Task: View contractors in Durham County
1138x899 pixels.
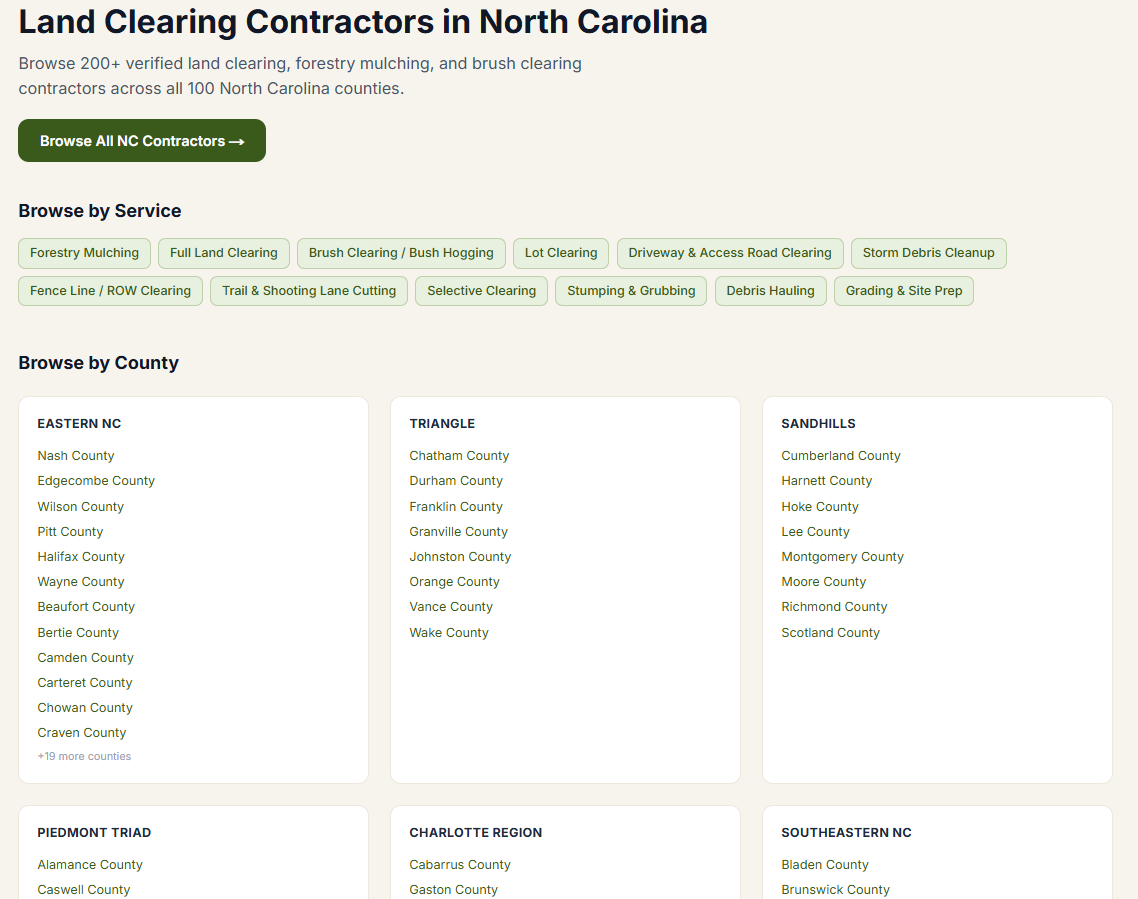Action: coord(456,480)
